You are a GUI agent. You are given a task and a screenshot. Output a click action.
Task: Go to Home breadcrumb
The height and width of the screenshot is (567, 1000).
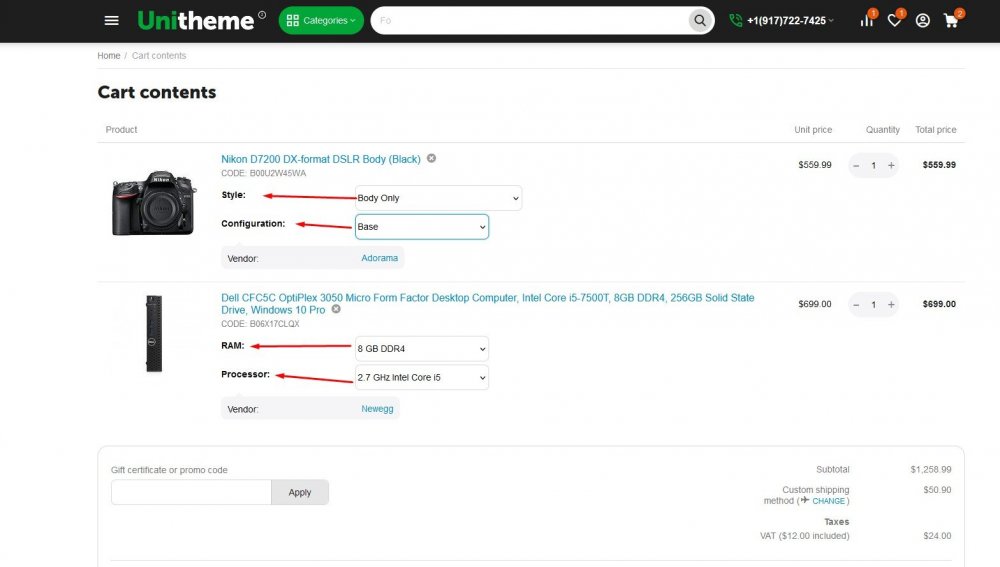[108, 56]
